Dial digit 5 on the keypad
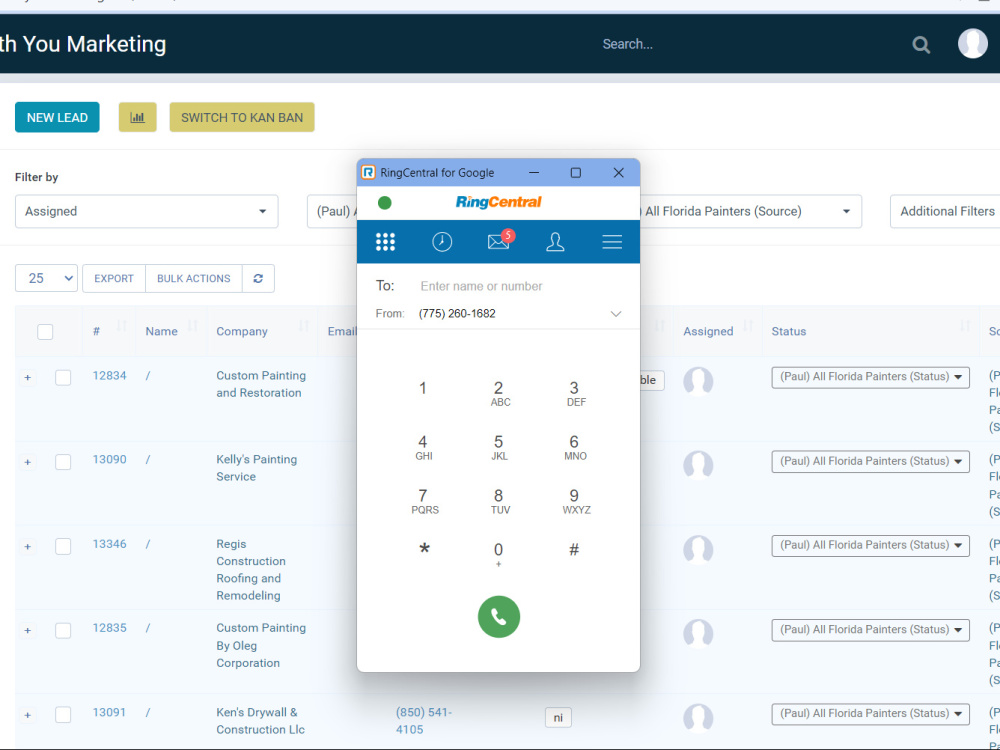The image size is (1000, 750). 499,442
